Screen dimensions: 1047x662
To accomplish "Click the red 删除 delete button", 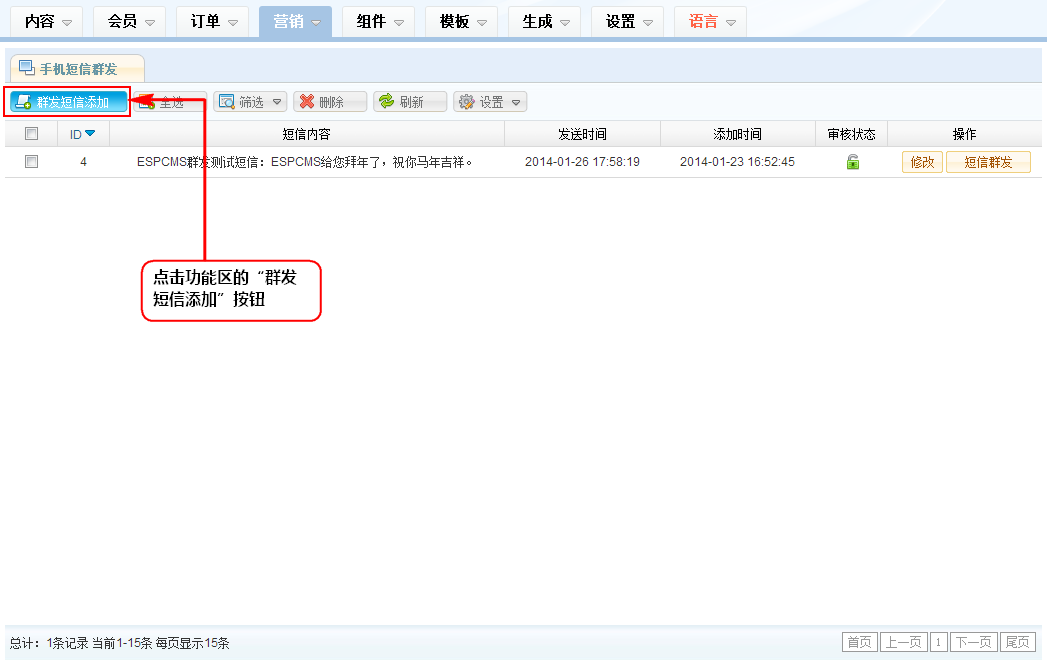I will click(329, 102).
